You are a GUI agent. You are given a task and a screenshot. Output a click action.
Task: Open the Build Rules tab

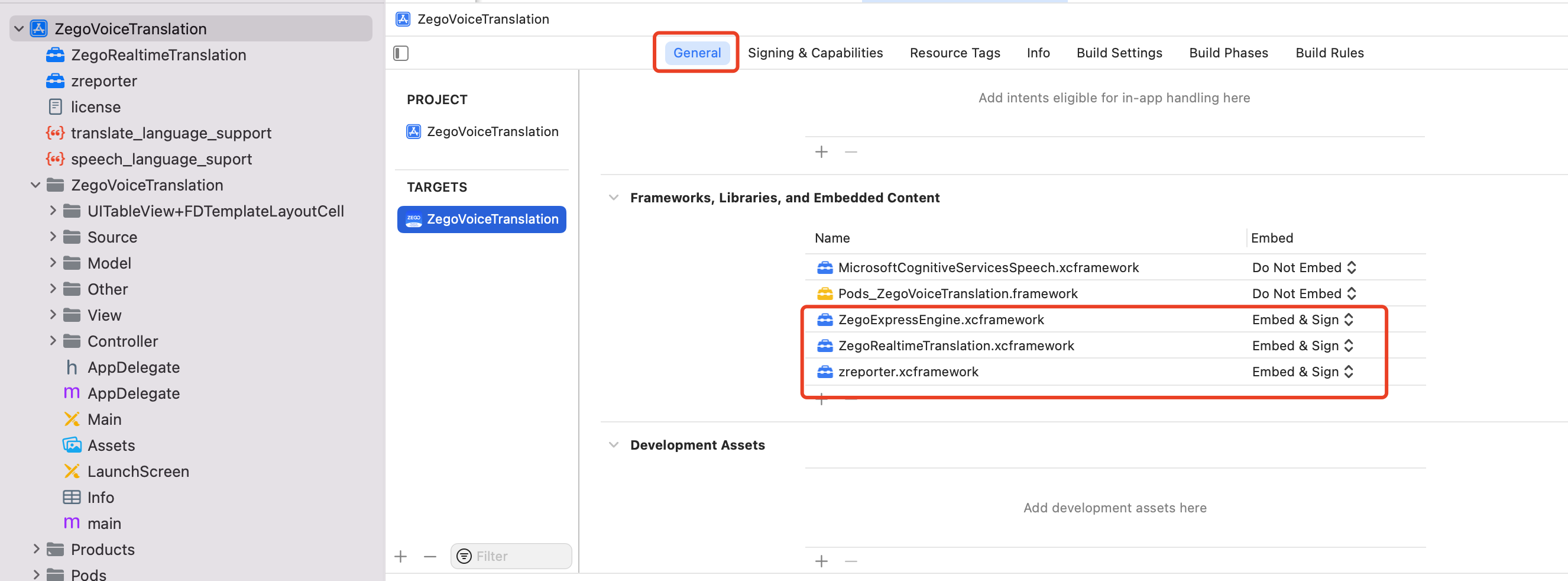1329,53
